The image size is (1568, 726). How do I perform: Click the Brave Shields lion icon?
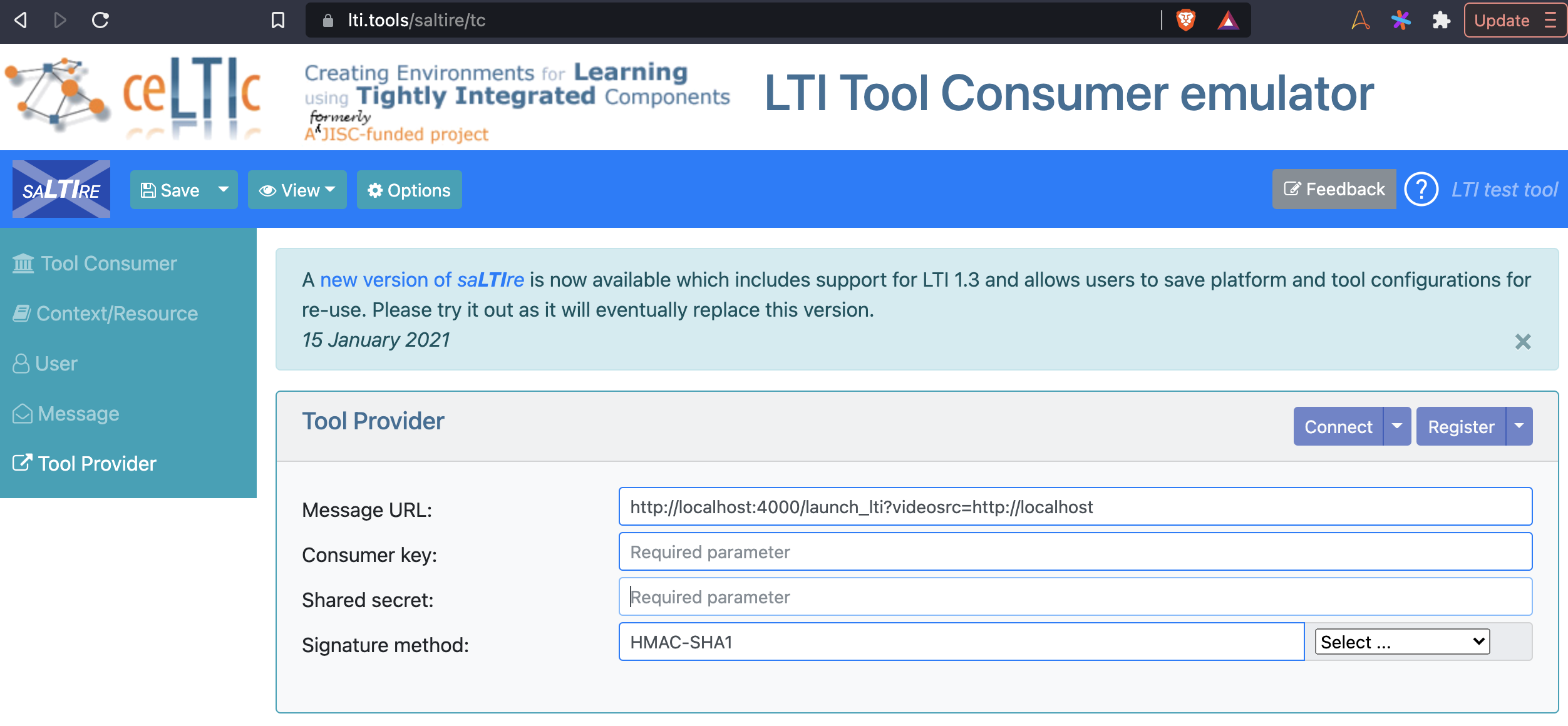coord(1185,21)
